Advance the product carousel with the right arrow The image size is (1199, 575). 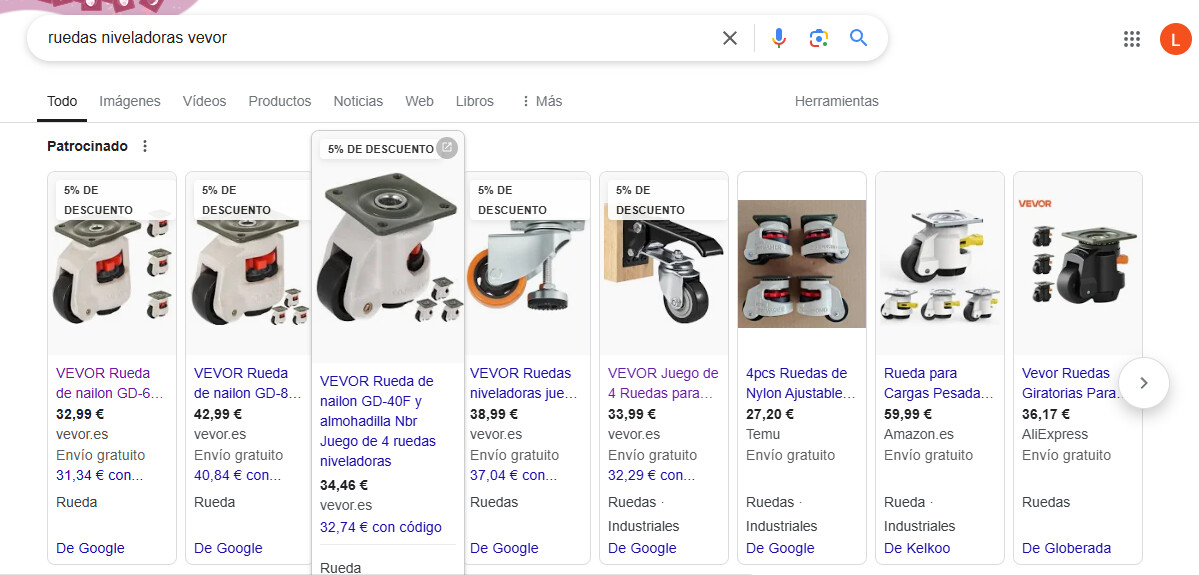coord(1143,383)
